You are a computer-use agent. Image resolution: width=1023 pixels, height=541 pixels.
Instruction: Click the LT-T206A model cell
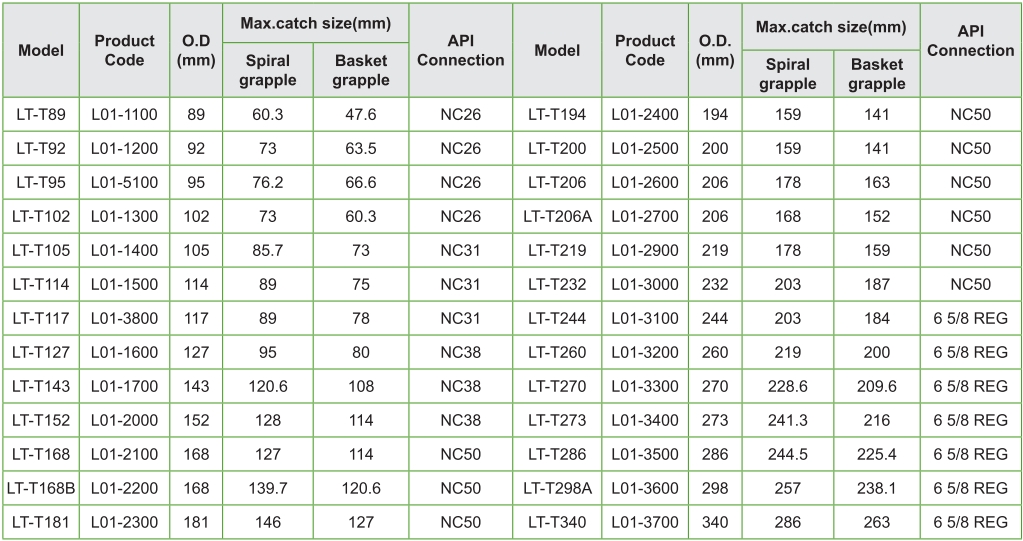[x=557, y=217]
